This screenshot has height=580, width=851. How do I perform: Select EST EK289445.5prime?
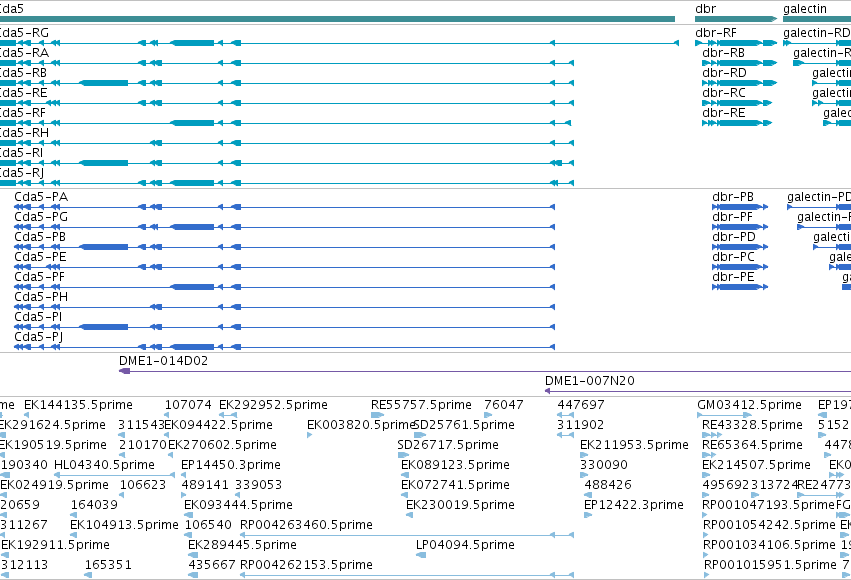click(x=242, y=545)
